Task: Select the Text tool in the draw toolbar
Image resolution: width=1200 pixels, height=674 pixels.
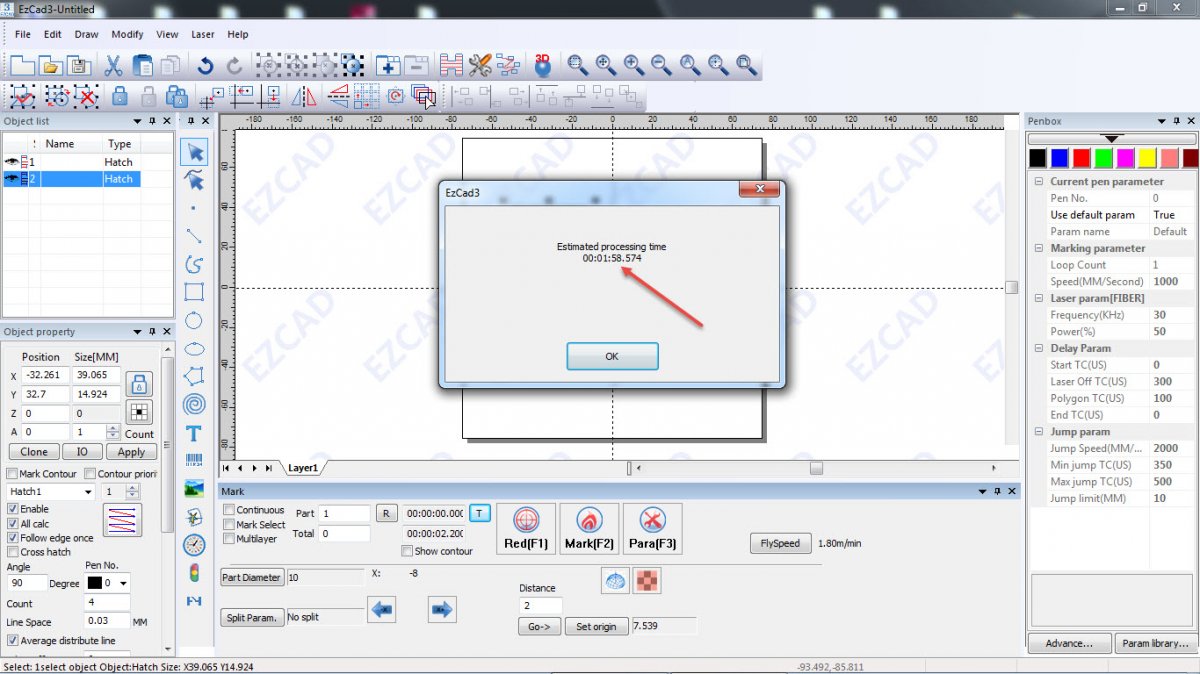Action: pos(194,433)
